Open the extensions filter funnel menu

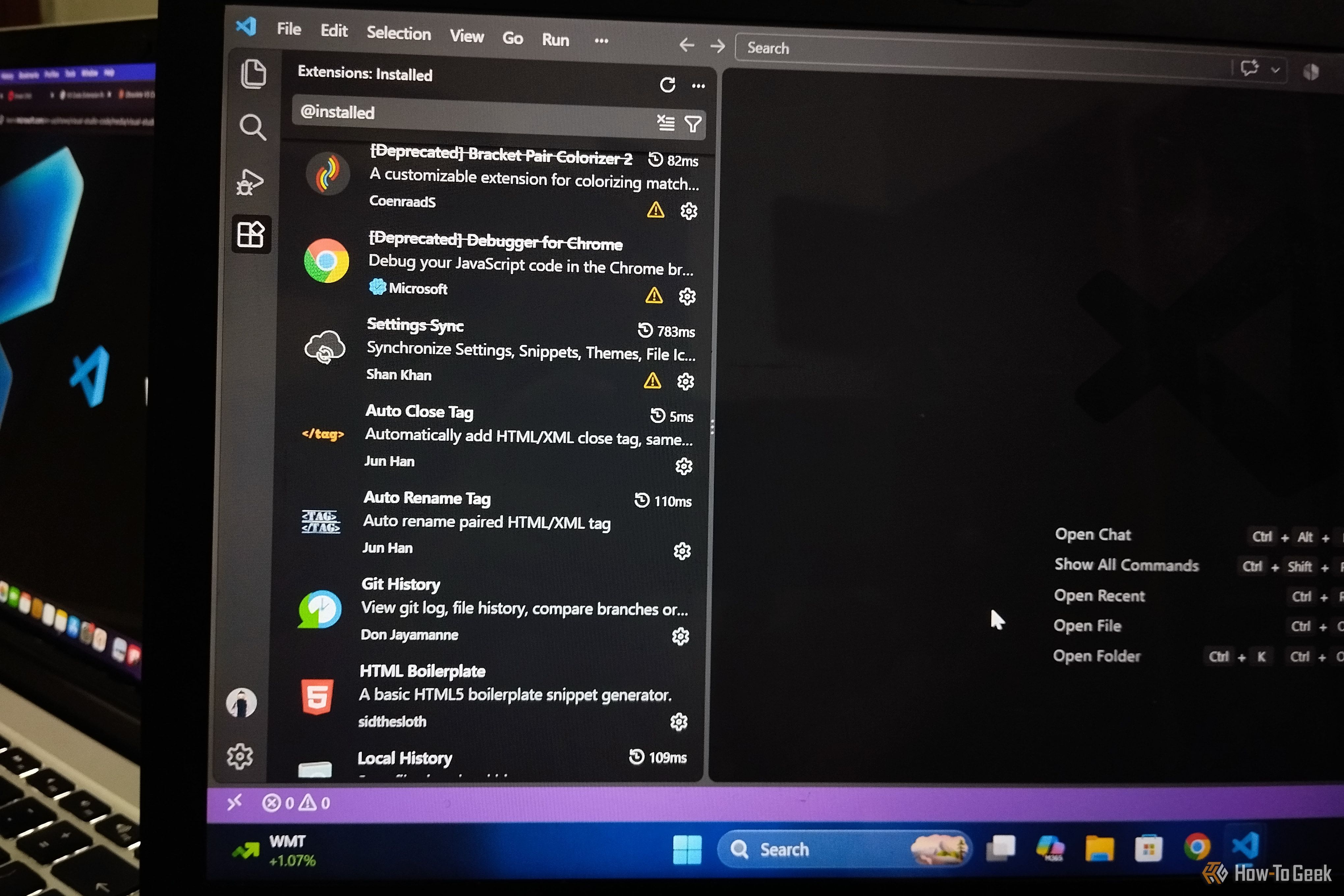pyautogui.click(x=693, y=124)
